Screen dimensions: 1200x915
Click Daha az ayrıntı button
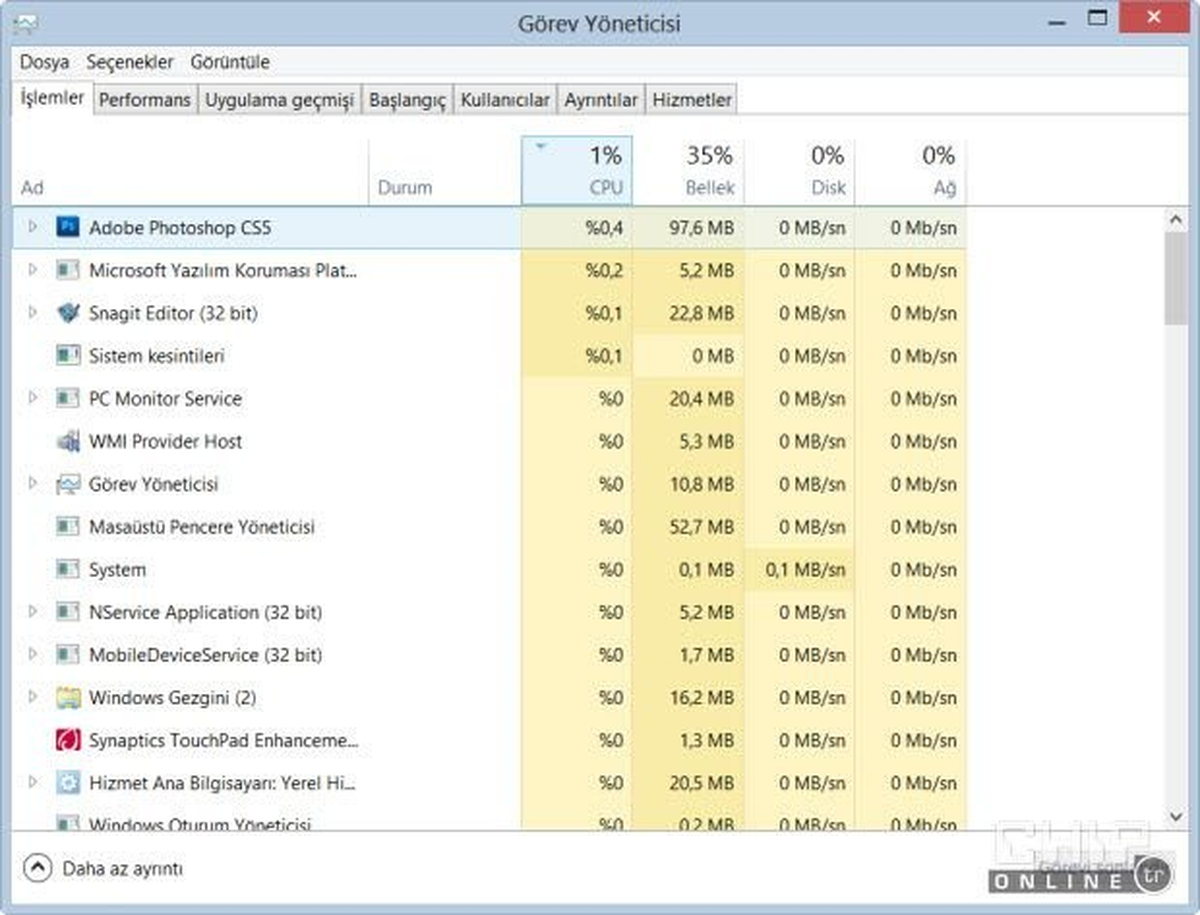click(x=104, y=868)
